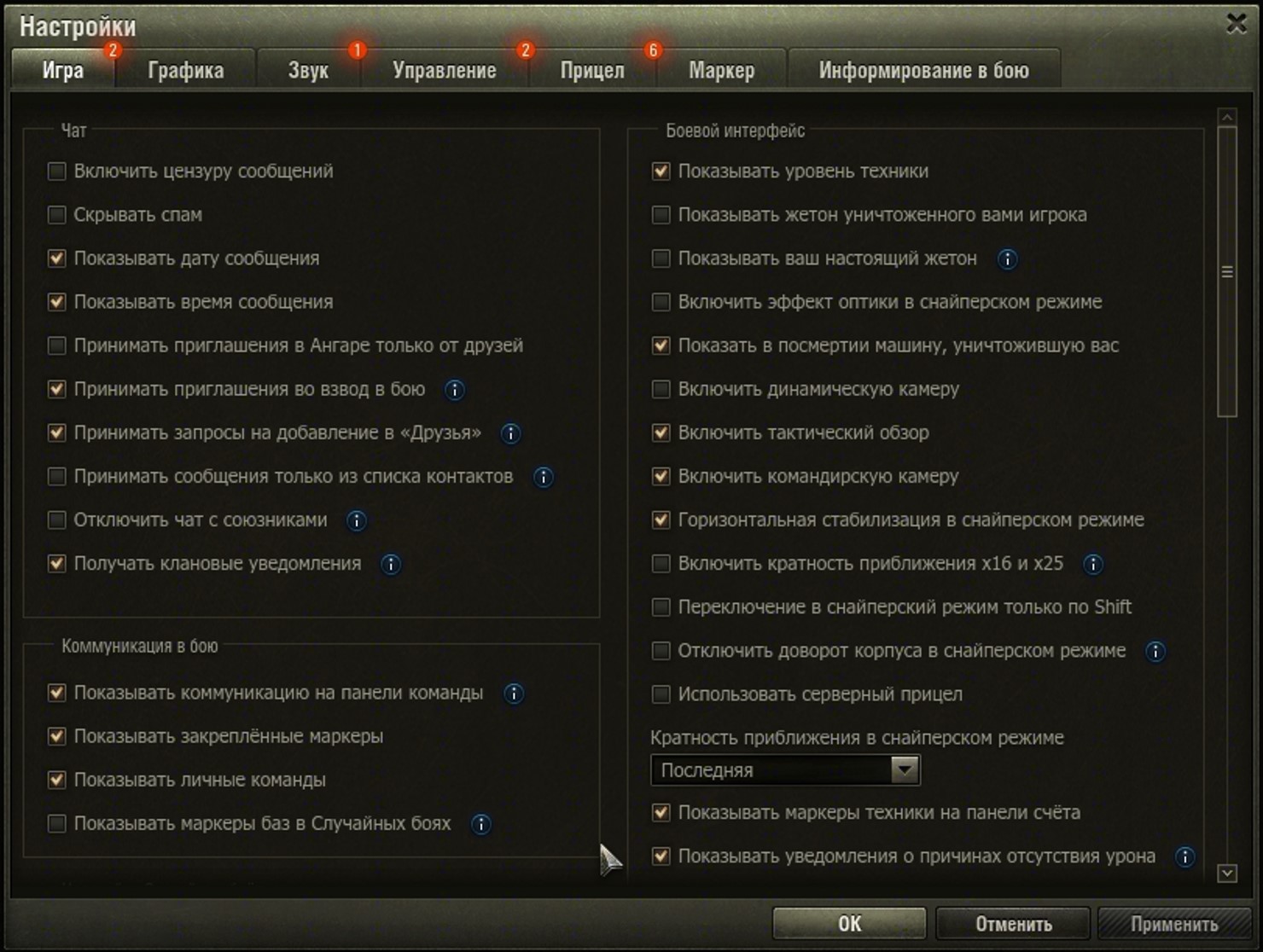This screenshot has height=952, width=1263.
Task: Open info icon for «Принимать сообщения только из списка контактов»
Action: 543,477
